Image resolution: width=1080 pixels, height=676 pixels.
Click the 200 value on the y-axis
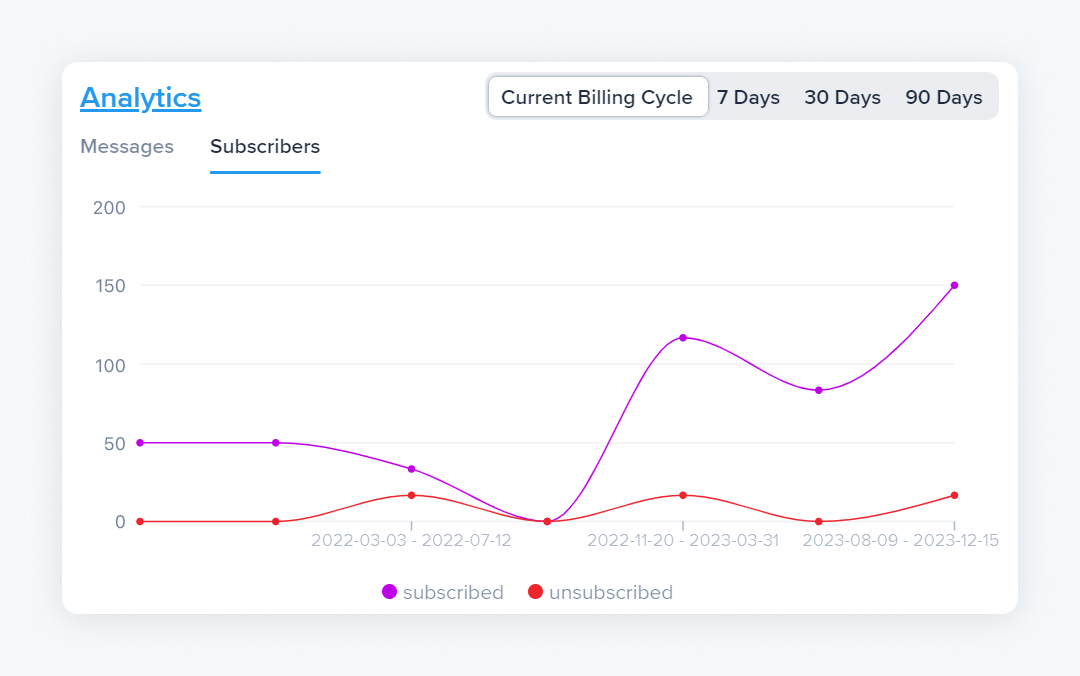[112, 208]
